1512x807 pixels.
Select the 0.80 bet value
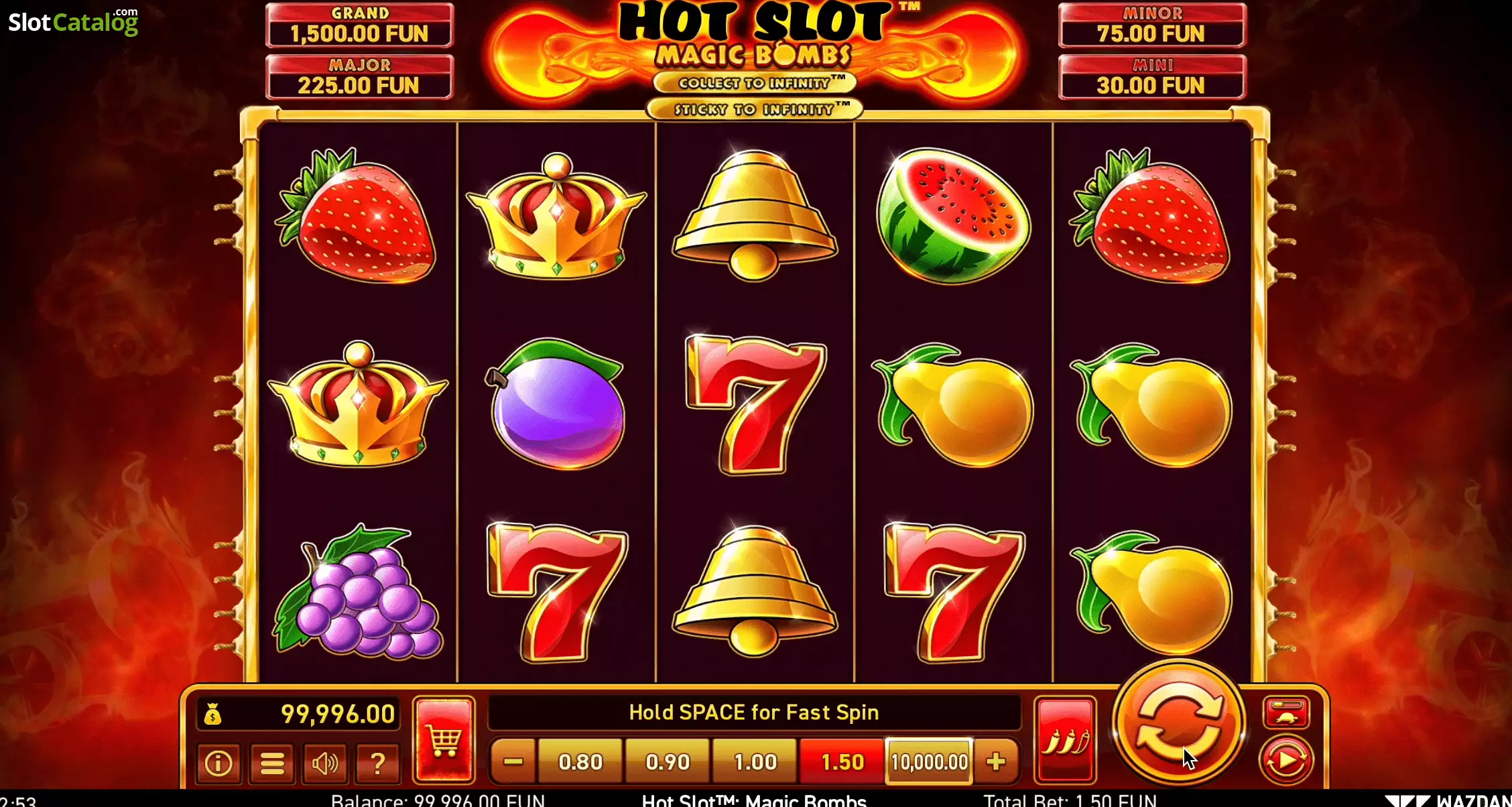[580, 761]
